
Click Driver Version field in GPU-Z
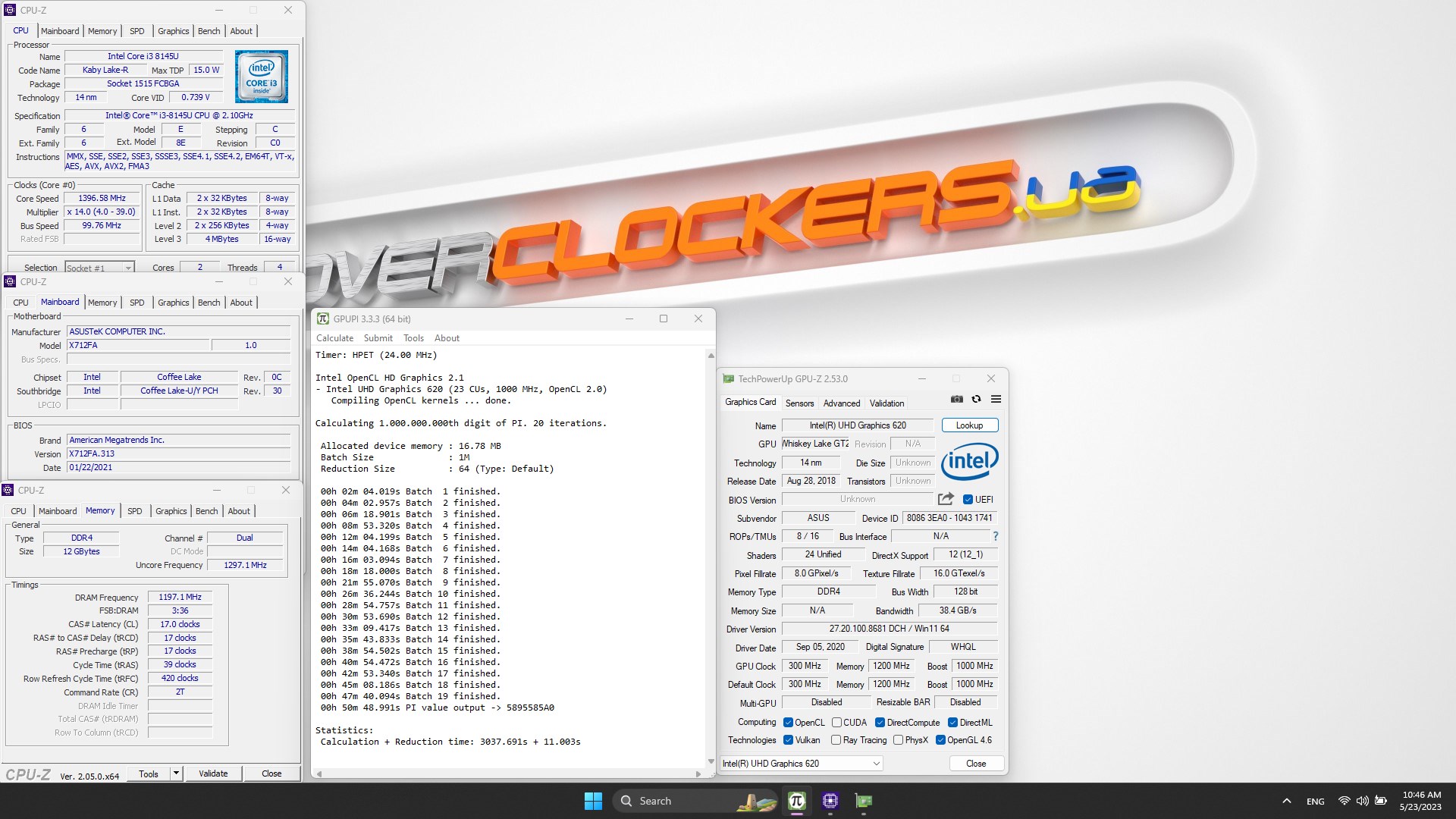point(890,629)
